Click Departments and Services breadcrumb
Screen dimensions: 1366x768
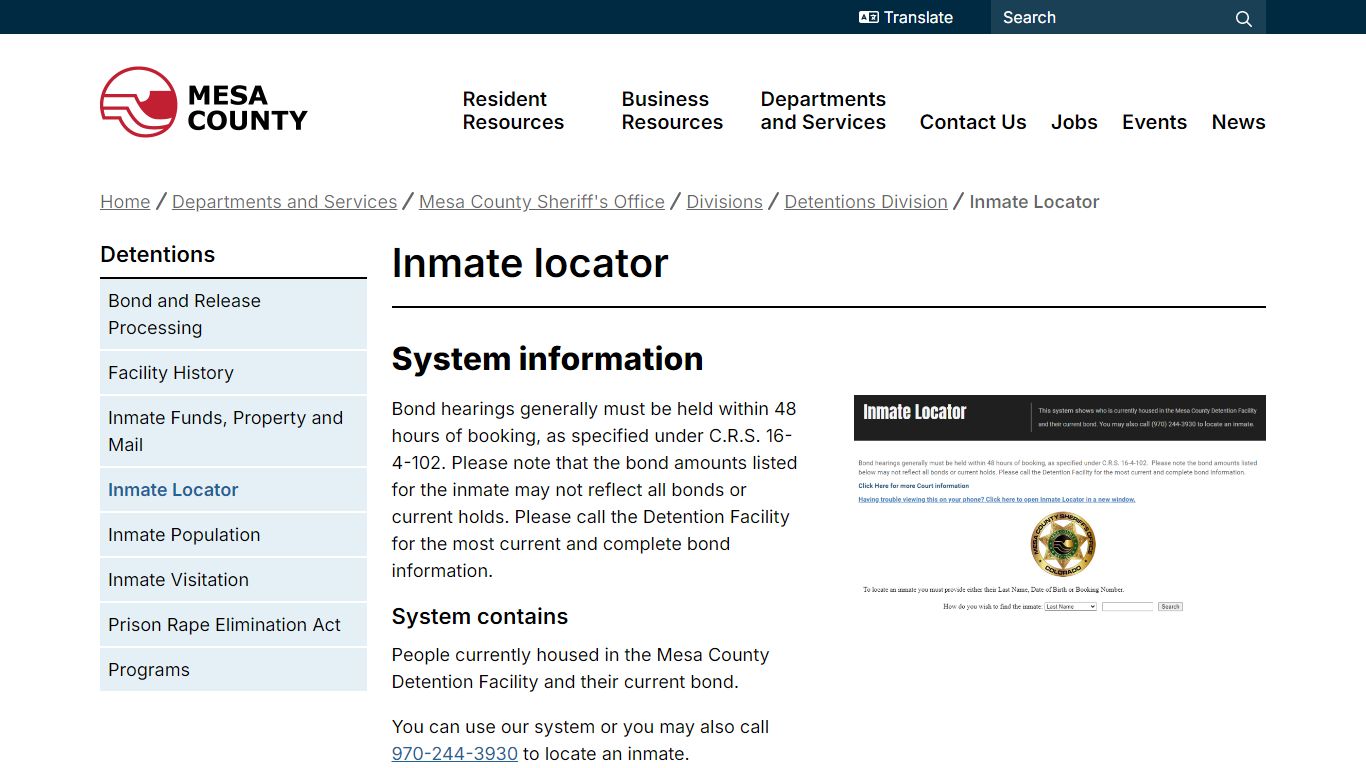[x=284, y=202]
